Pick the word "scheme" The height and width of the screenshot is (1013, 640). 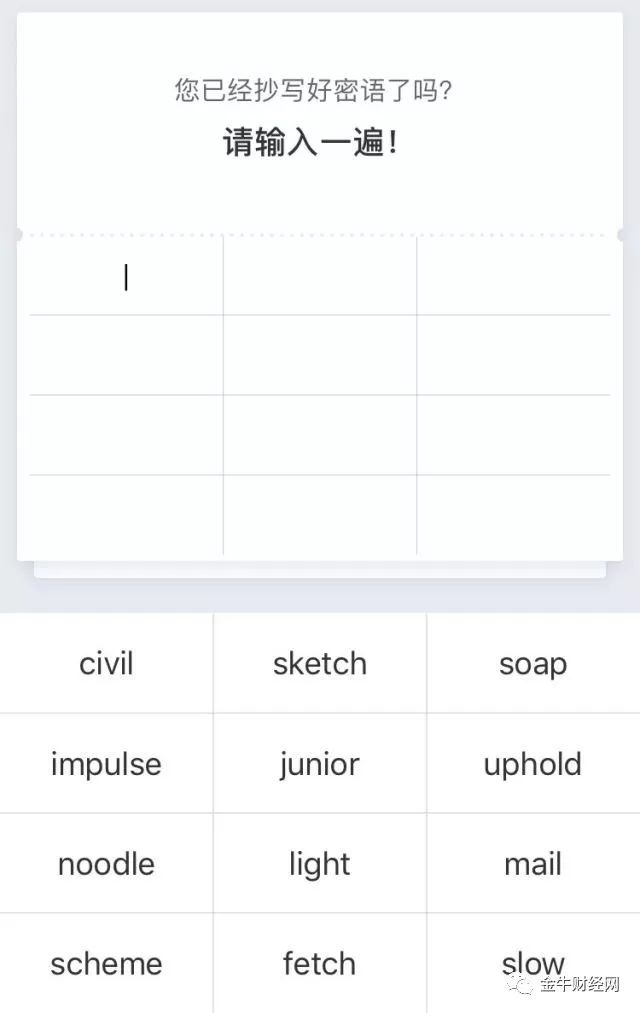pos(106,964)
